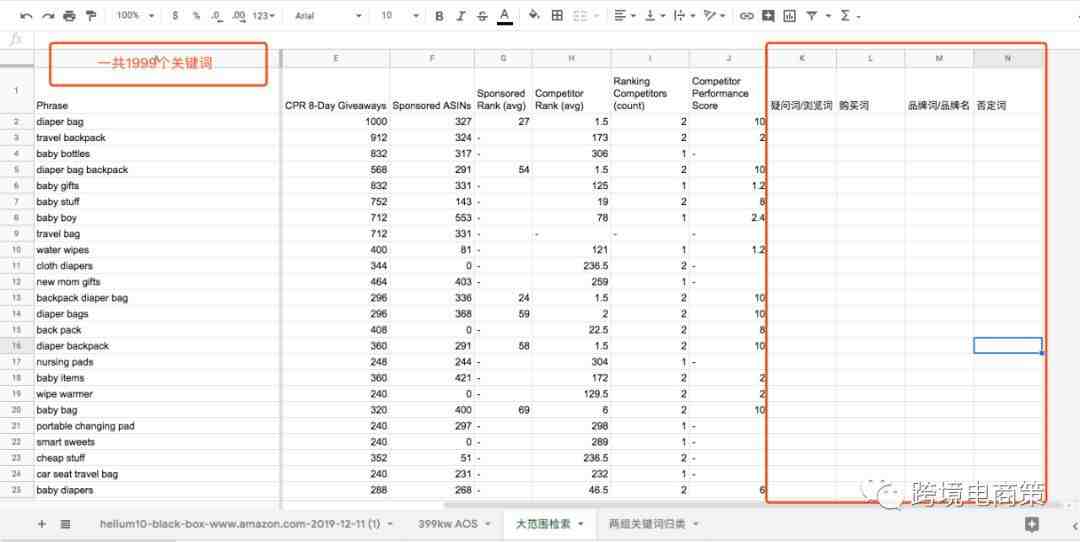This screenshot has height=542, width=1080.
Task: Click the Undo arrow icon
Action: click(26, 16)
